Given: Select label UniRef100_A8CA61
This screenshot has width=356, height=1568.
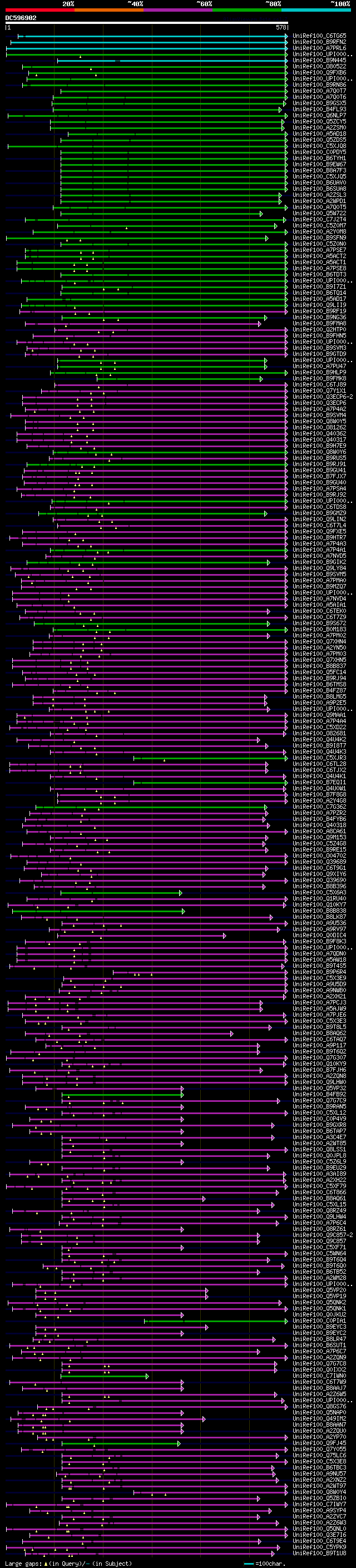Looking at the screenshot, I should (319, 832).
